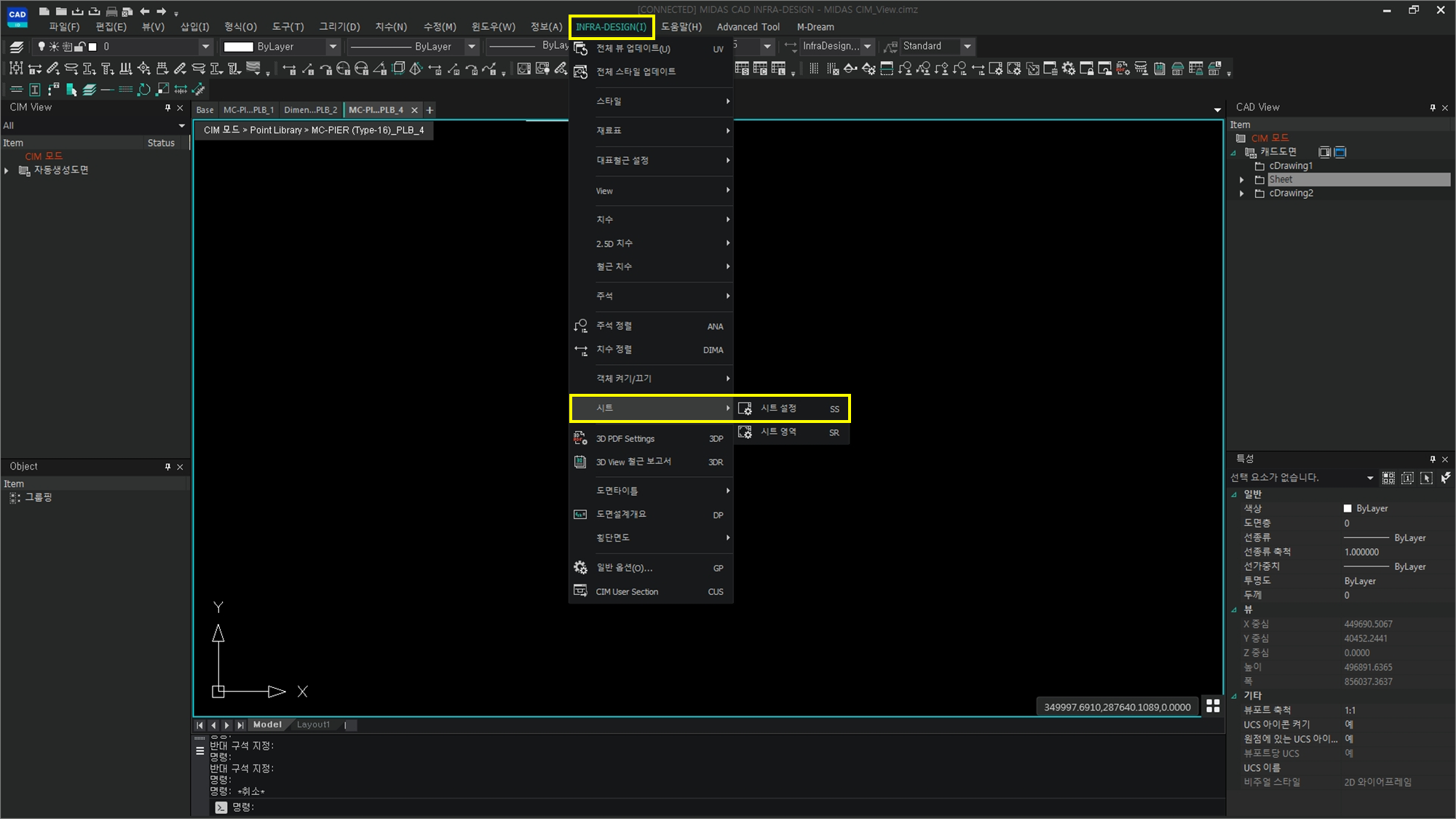Image resolution: width=1456 pixels, height=819 pixels.
Task: Open the Standard text style dropdown
Action: point(967,47)
